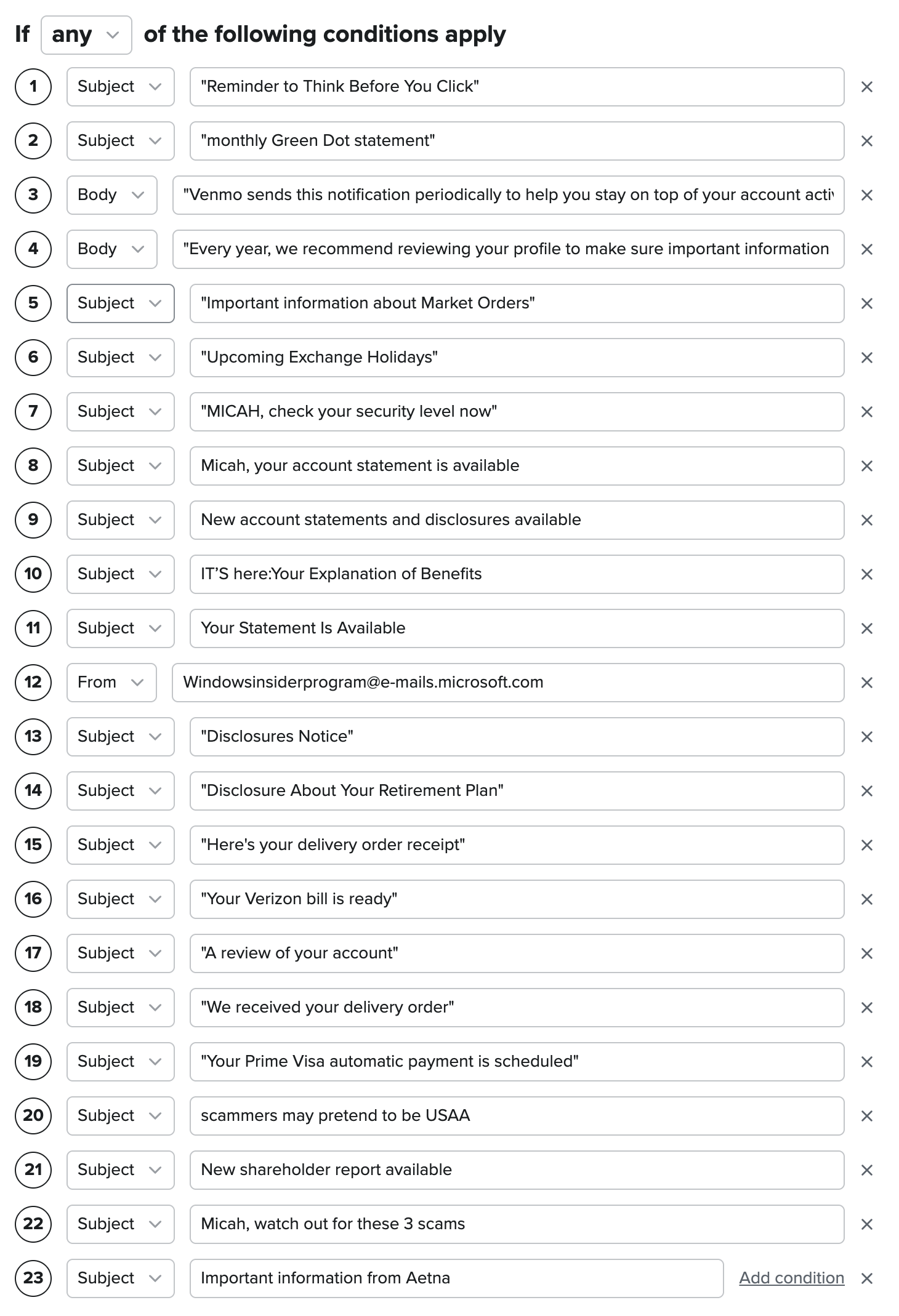Image resolution: width=899 pixels, height=1316 pixels.
Task: Click the Add condition link
Action: pos(791,1278)
